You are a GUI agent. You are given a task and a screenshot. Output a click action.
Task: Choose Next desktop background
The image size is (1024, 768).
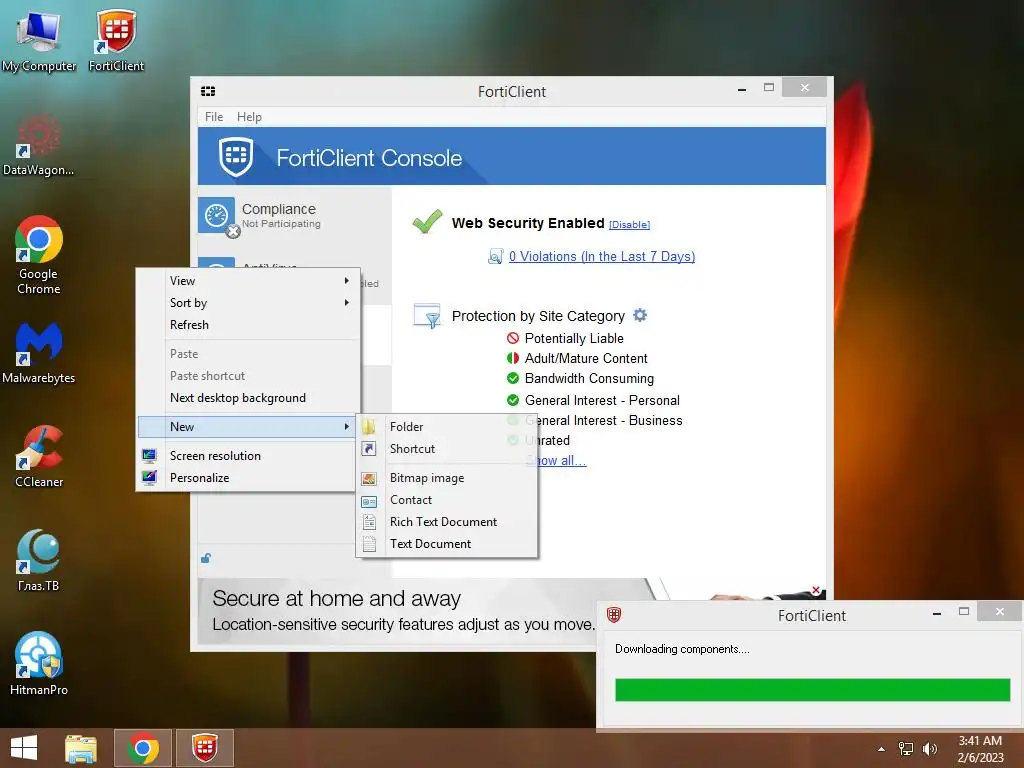249,398
